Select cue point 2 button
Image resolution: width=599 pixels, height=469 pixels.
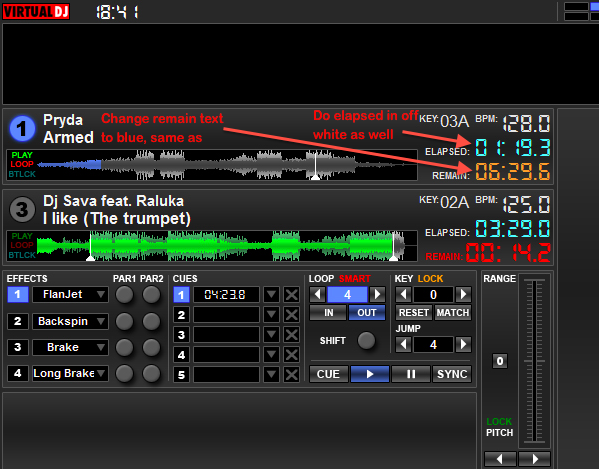coord(181,315)
